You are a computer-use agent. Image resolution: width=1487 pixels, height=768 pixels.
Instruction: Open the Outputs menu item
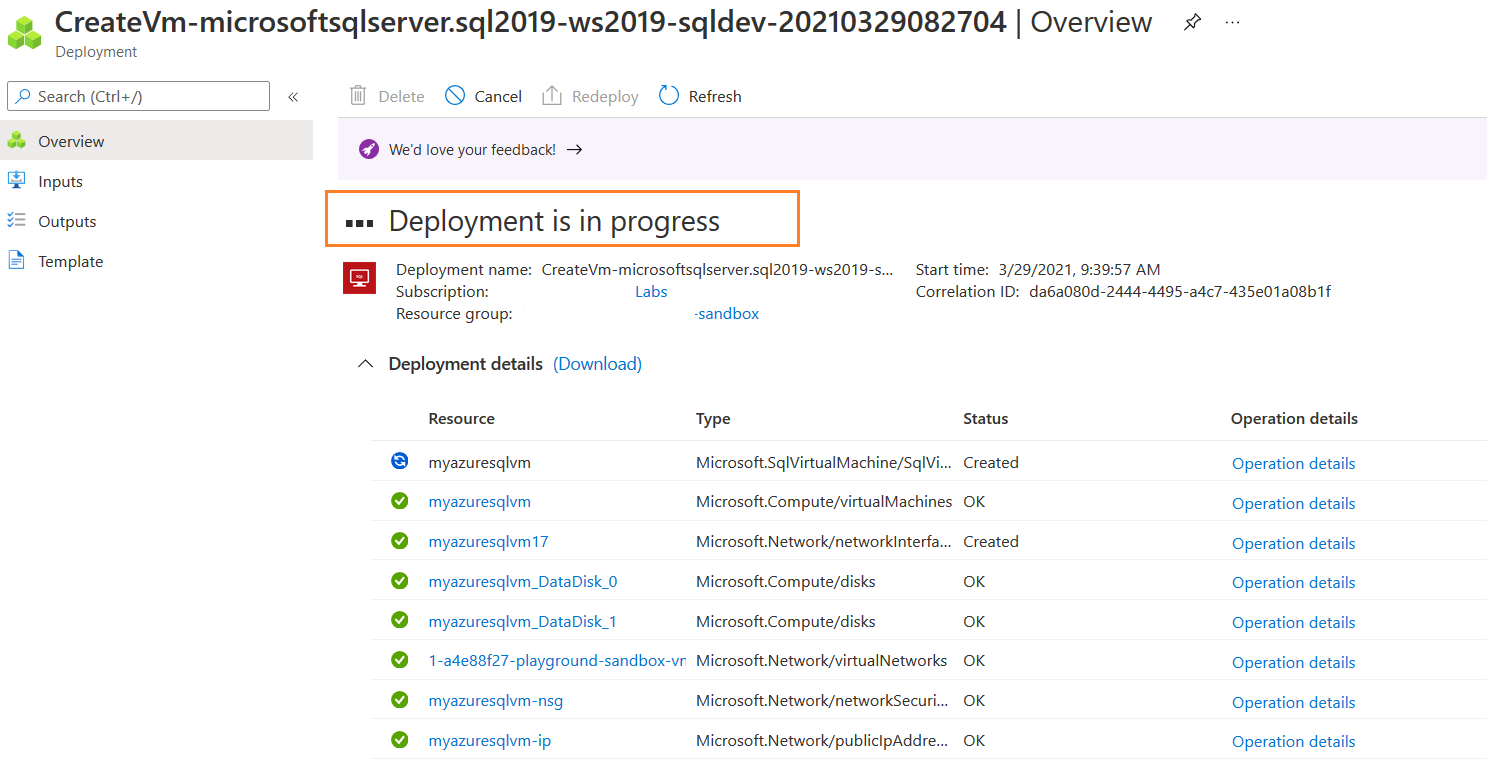tap(67, 222)
